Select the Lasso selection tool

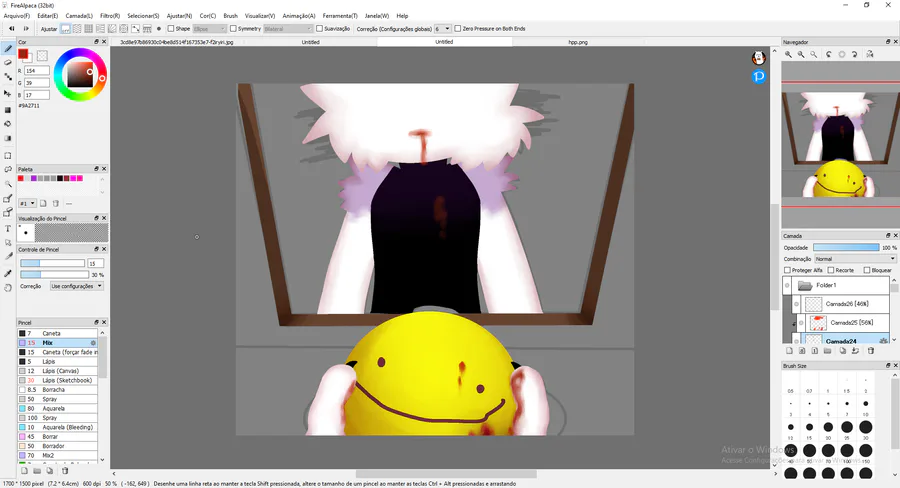pos(8,169)
